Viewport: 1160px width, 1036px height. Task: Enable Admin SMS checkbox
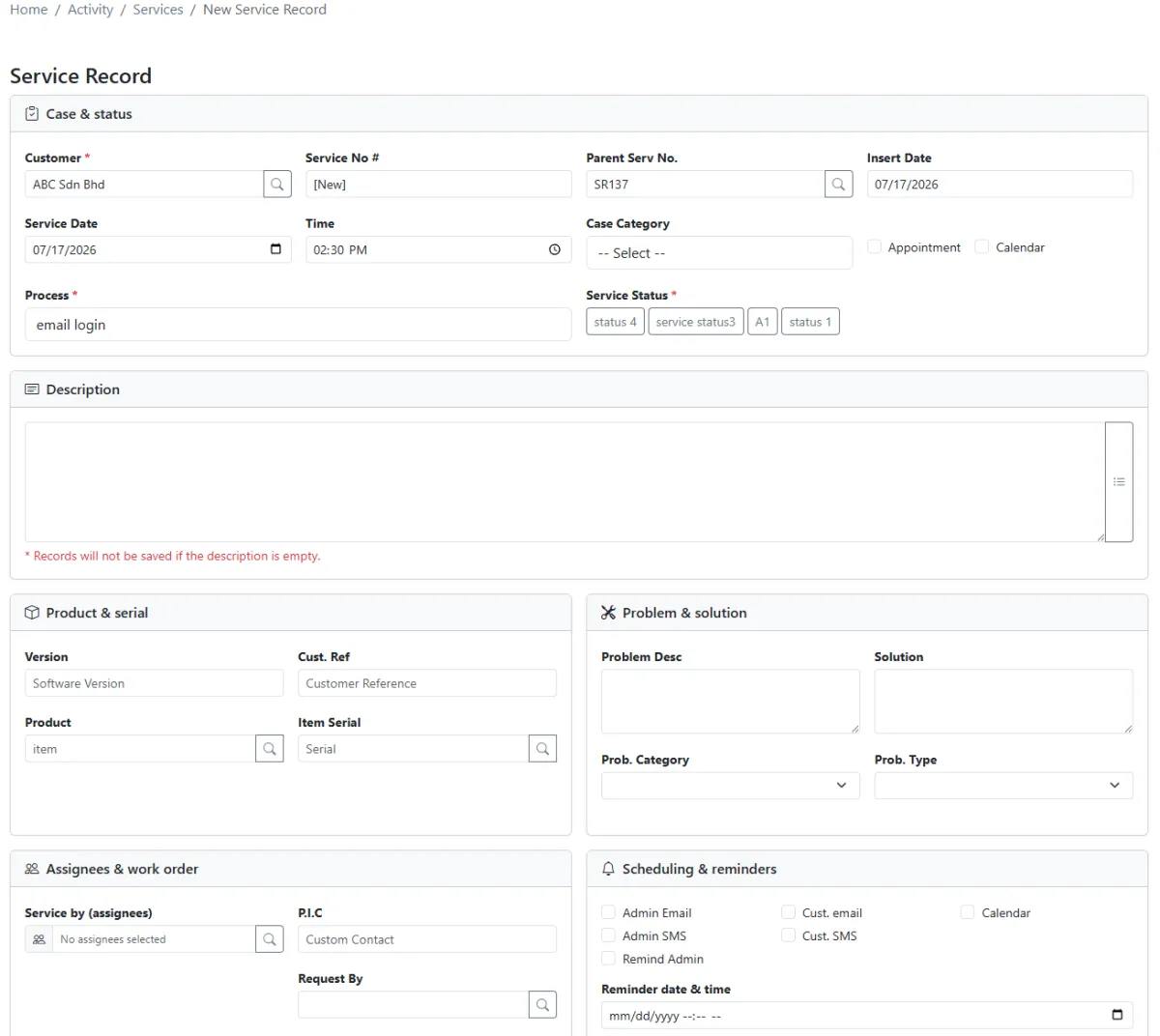click(609, 935)
